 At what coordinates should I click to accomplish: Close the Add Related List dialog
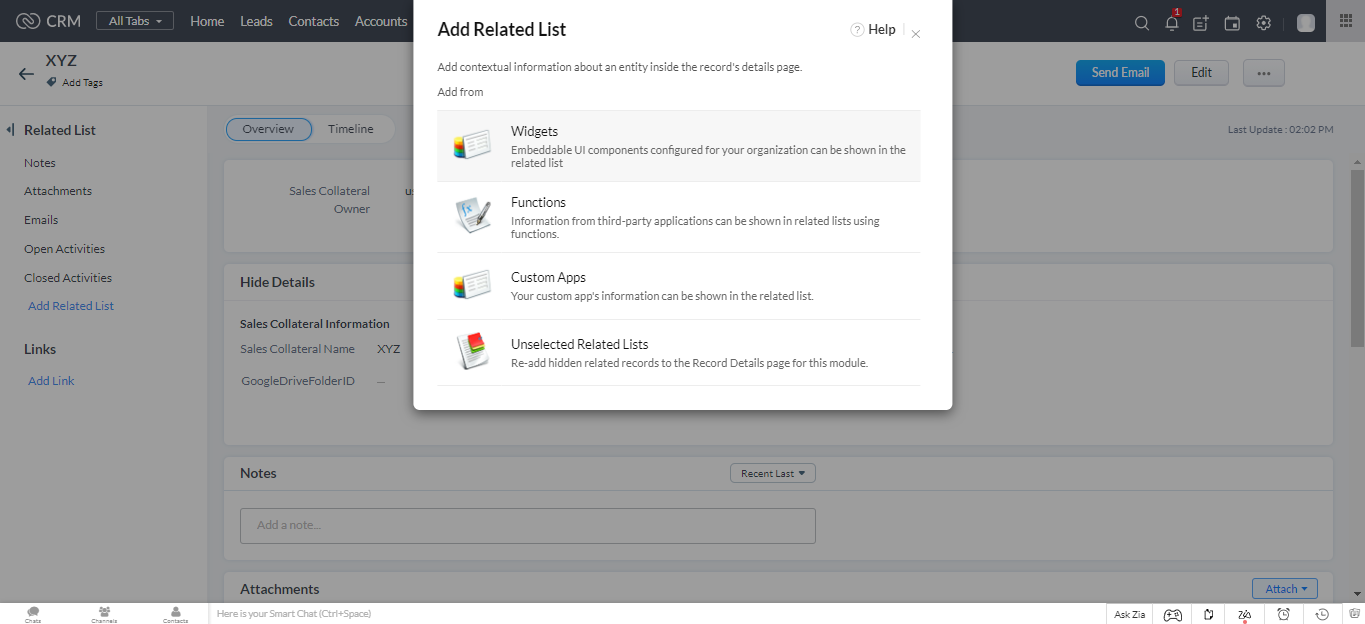[x=916, y=34]
